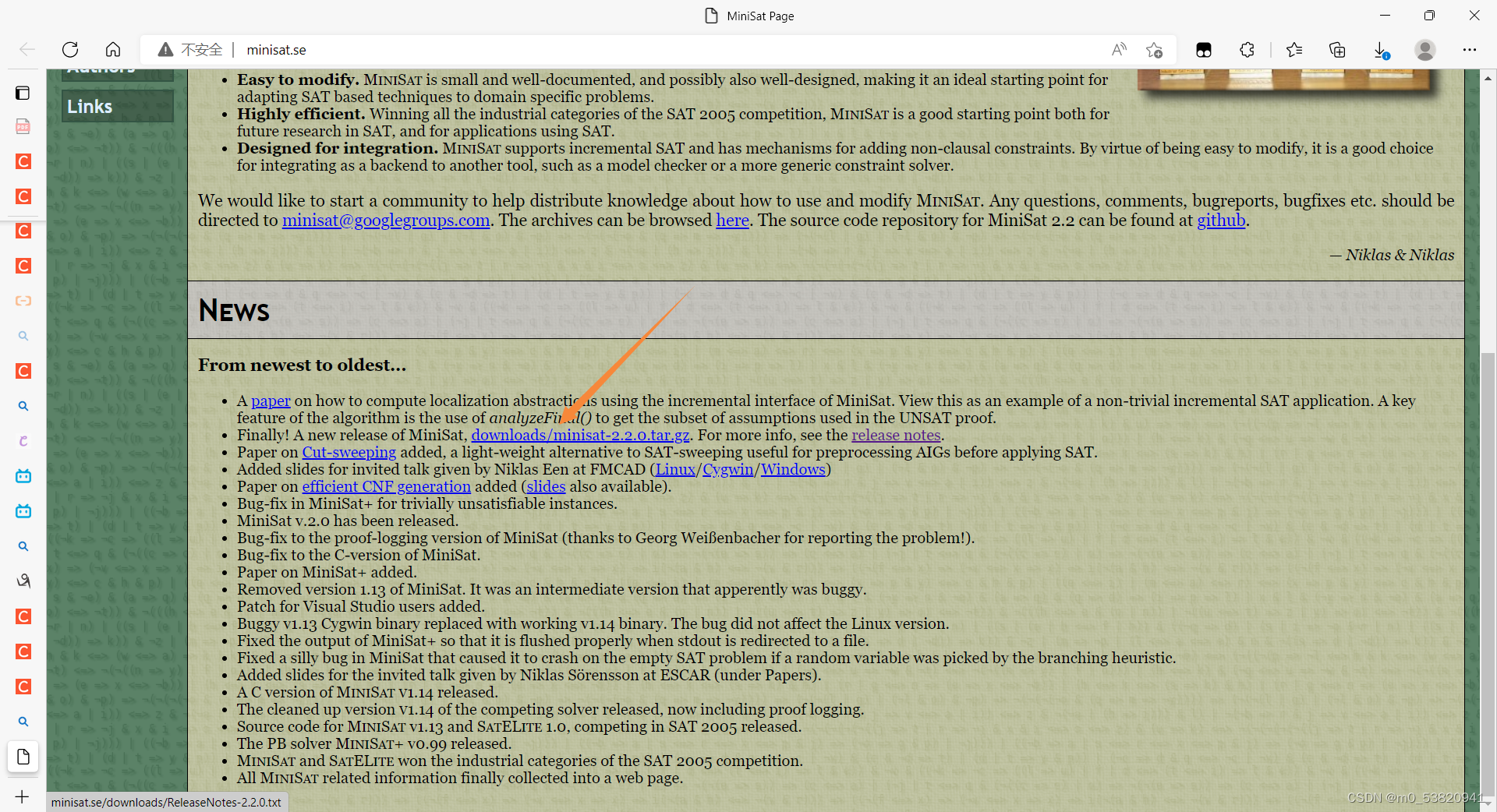Open the Cygwin slides link

click(x=728, y=469)
